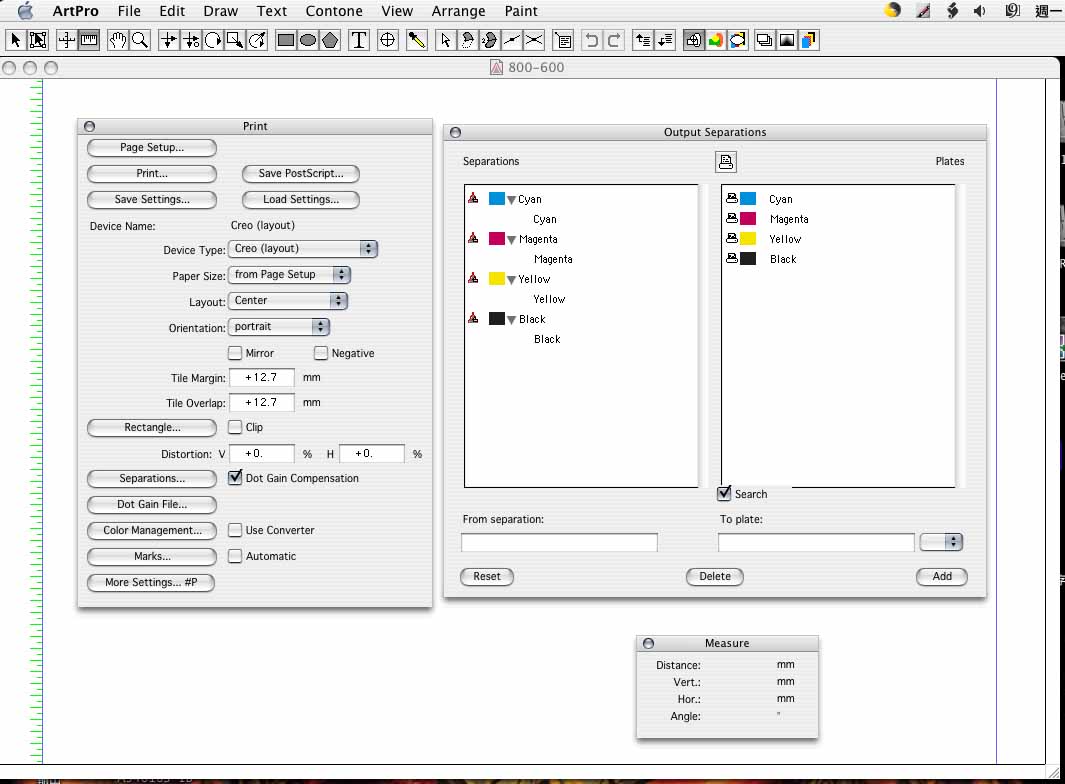Check the Use Converter option

tap(235, 530)
